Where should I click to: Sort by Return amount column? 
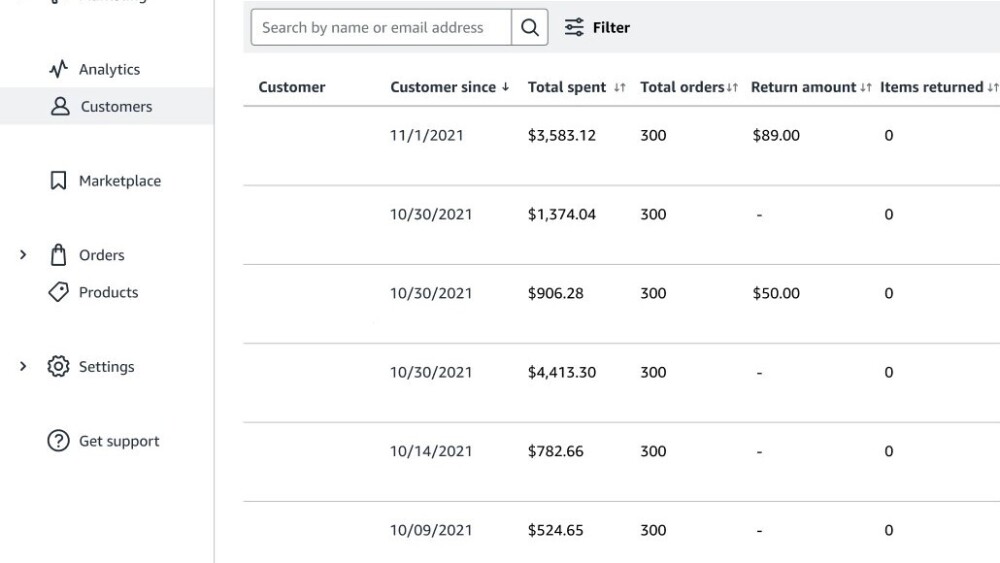point(811,87)
